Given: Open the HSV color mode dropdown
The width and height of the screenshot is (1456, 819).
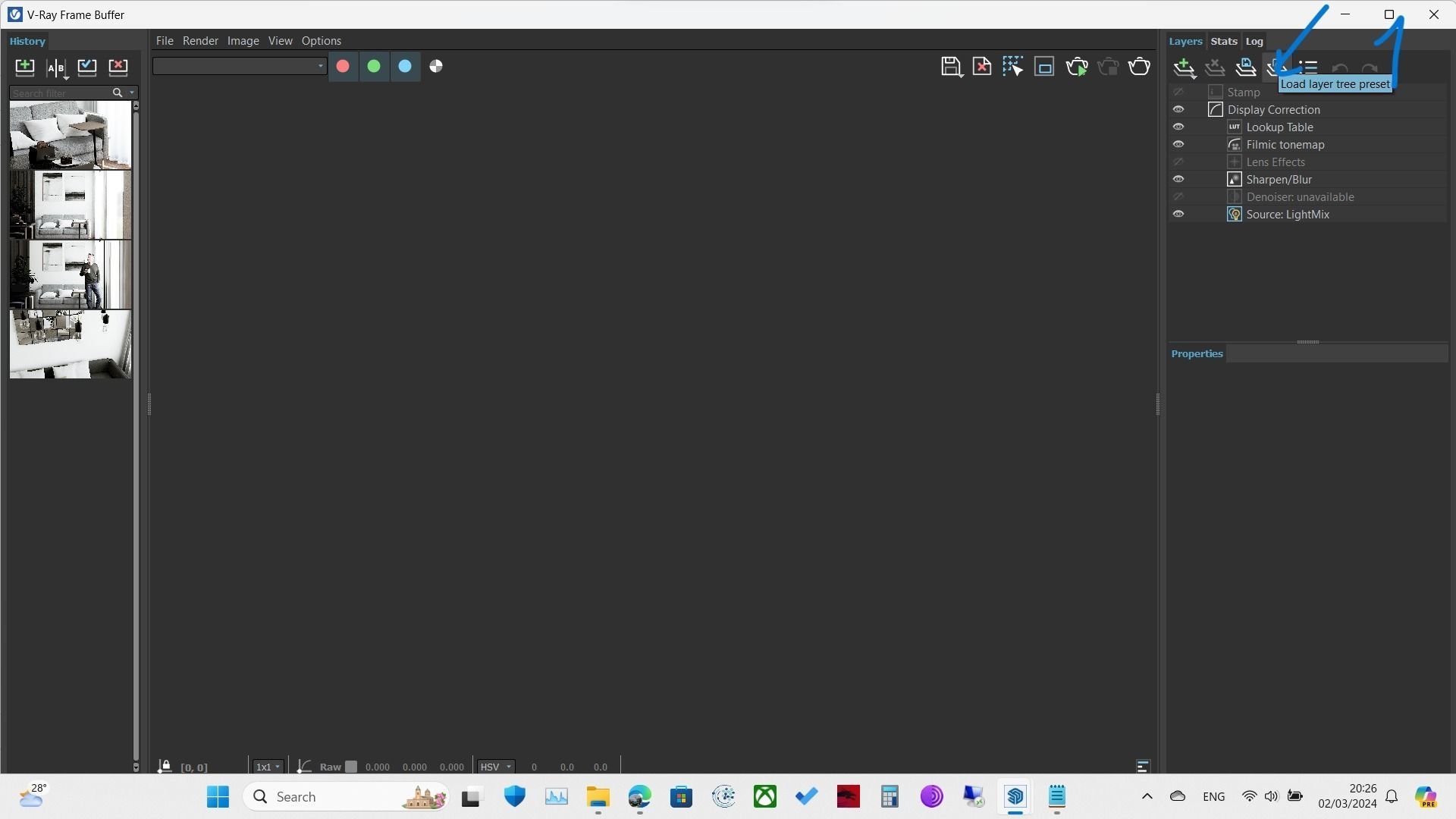Looking at the screenshot, I should point(496,767).
